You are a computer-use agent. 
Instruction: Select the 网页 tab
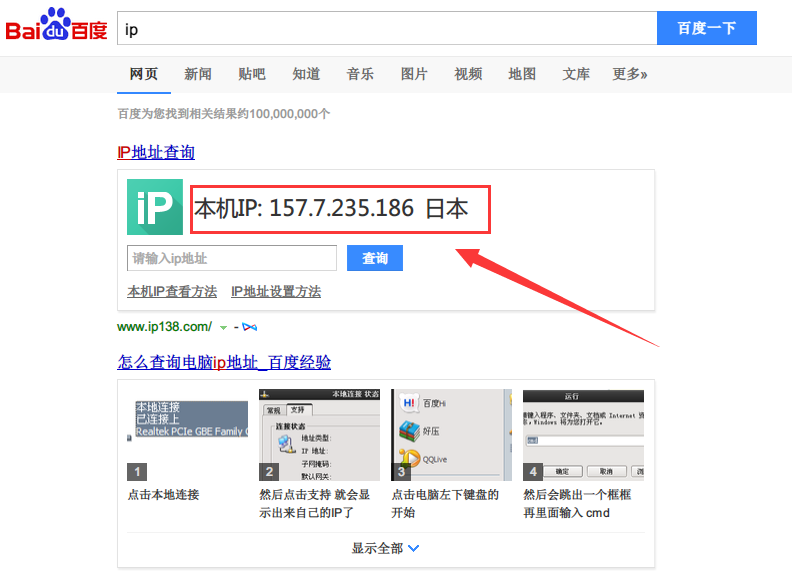tap(143, 74)
